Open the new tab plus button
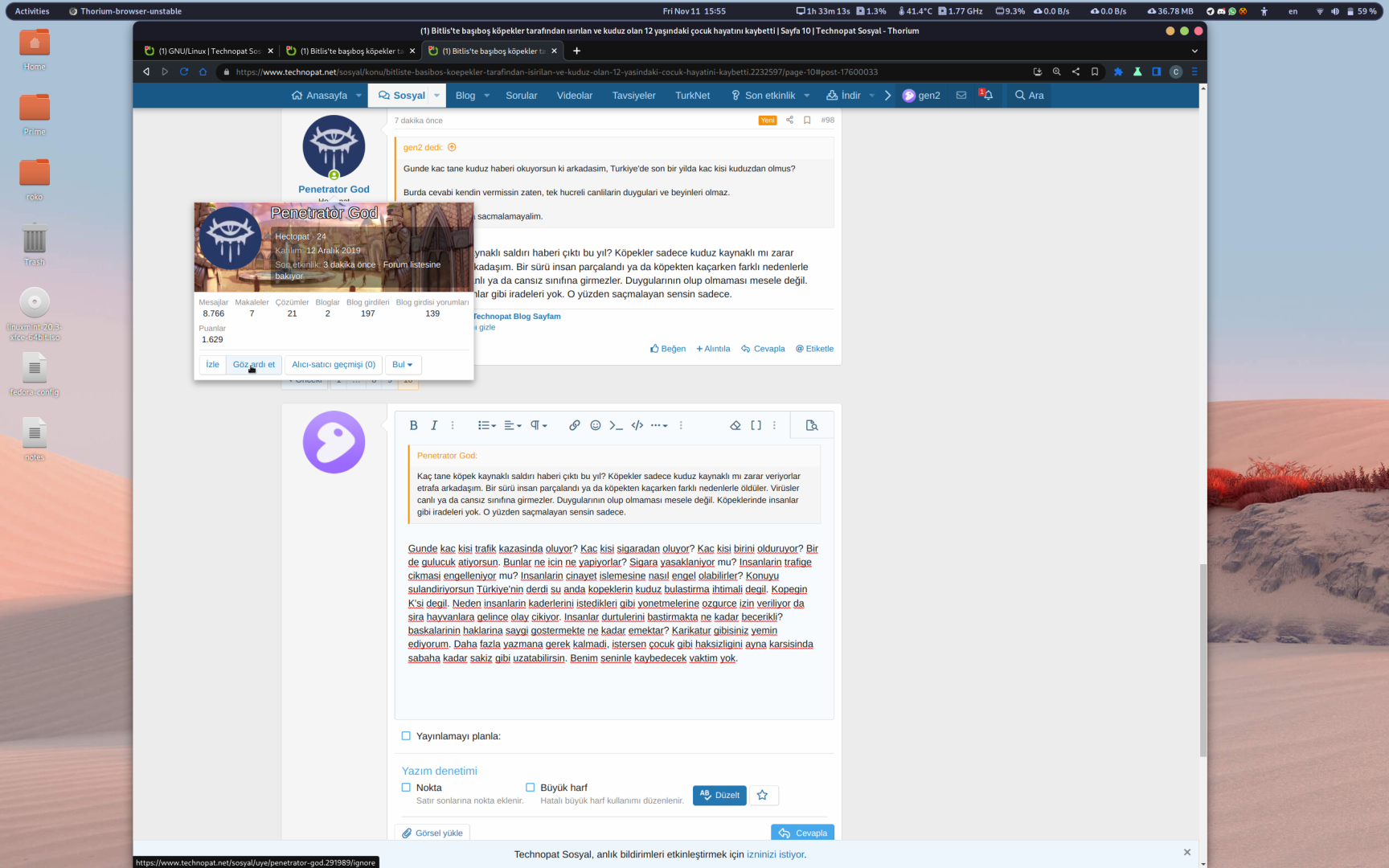The image size is (1389, 868). pyautogui.click(x=576, y=51)
